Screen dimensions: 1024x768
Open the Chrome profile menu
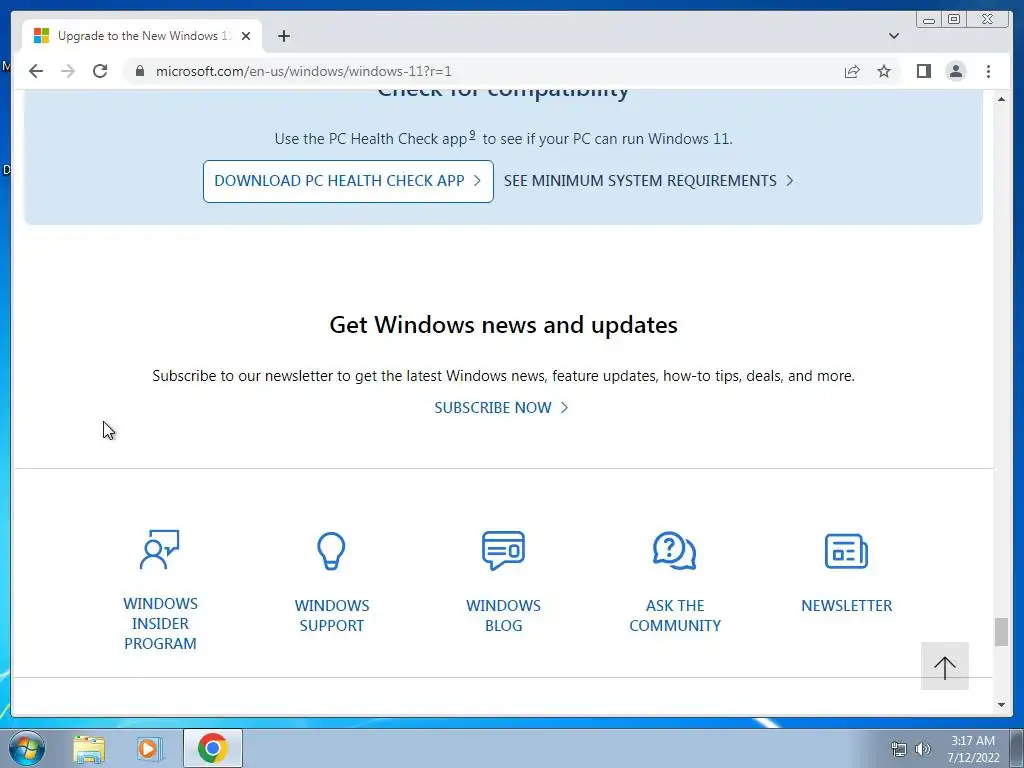pos(956,71)
